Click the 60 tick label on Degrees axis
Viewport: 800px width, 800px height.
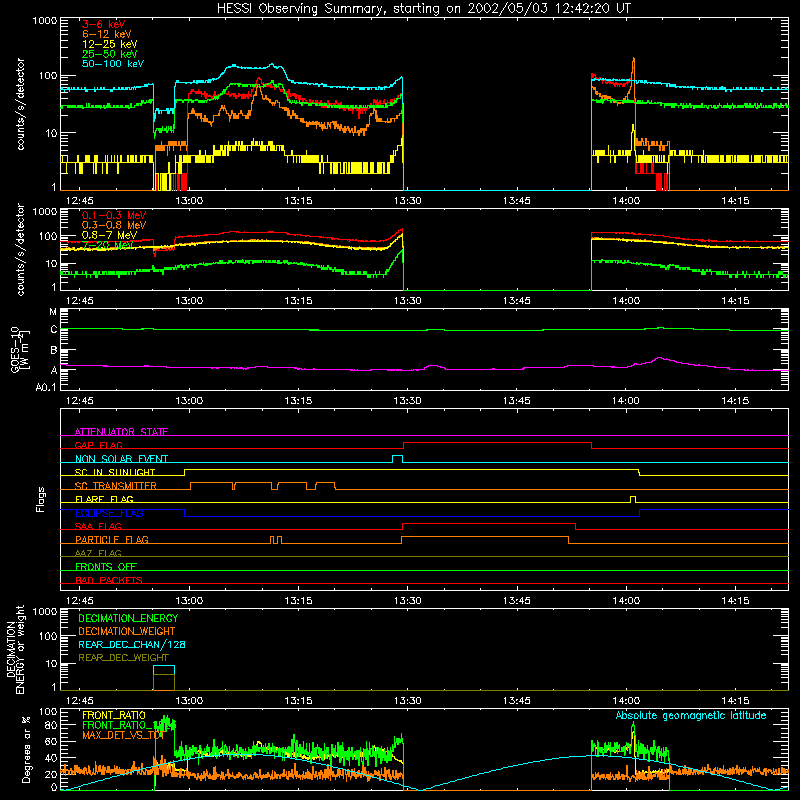51,741
